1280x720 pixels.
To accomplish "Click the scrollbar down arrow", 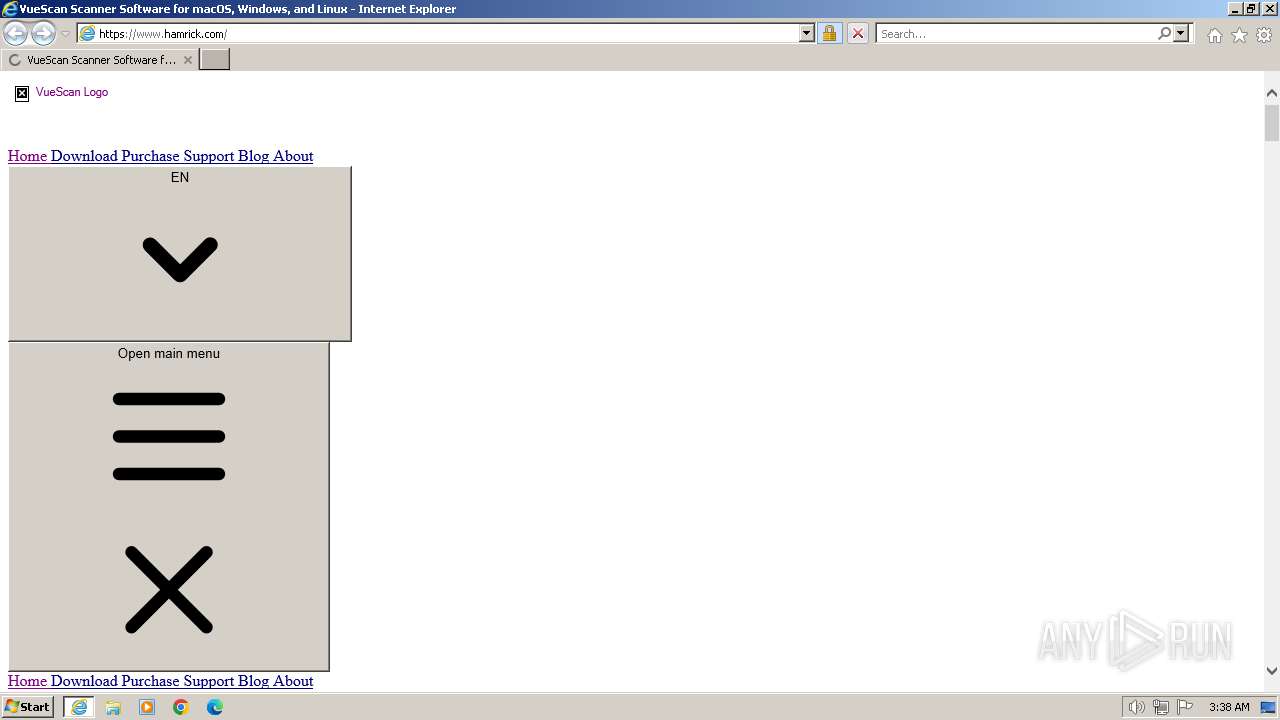I will [x=1271, y=671].
